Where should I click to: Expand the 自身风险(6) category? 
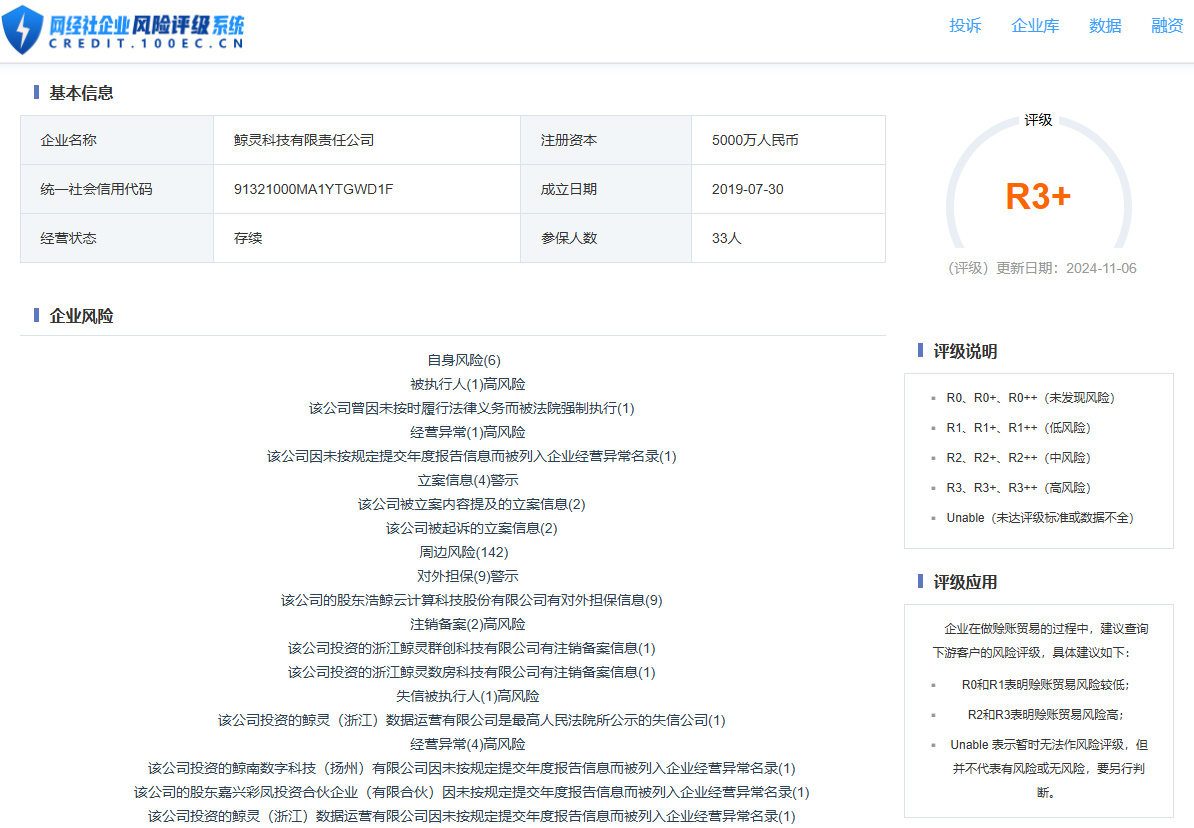pyautogui.click(x=464, y=360)
